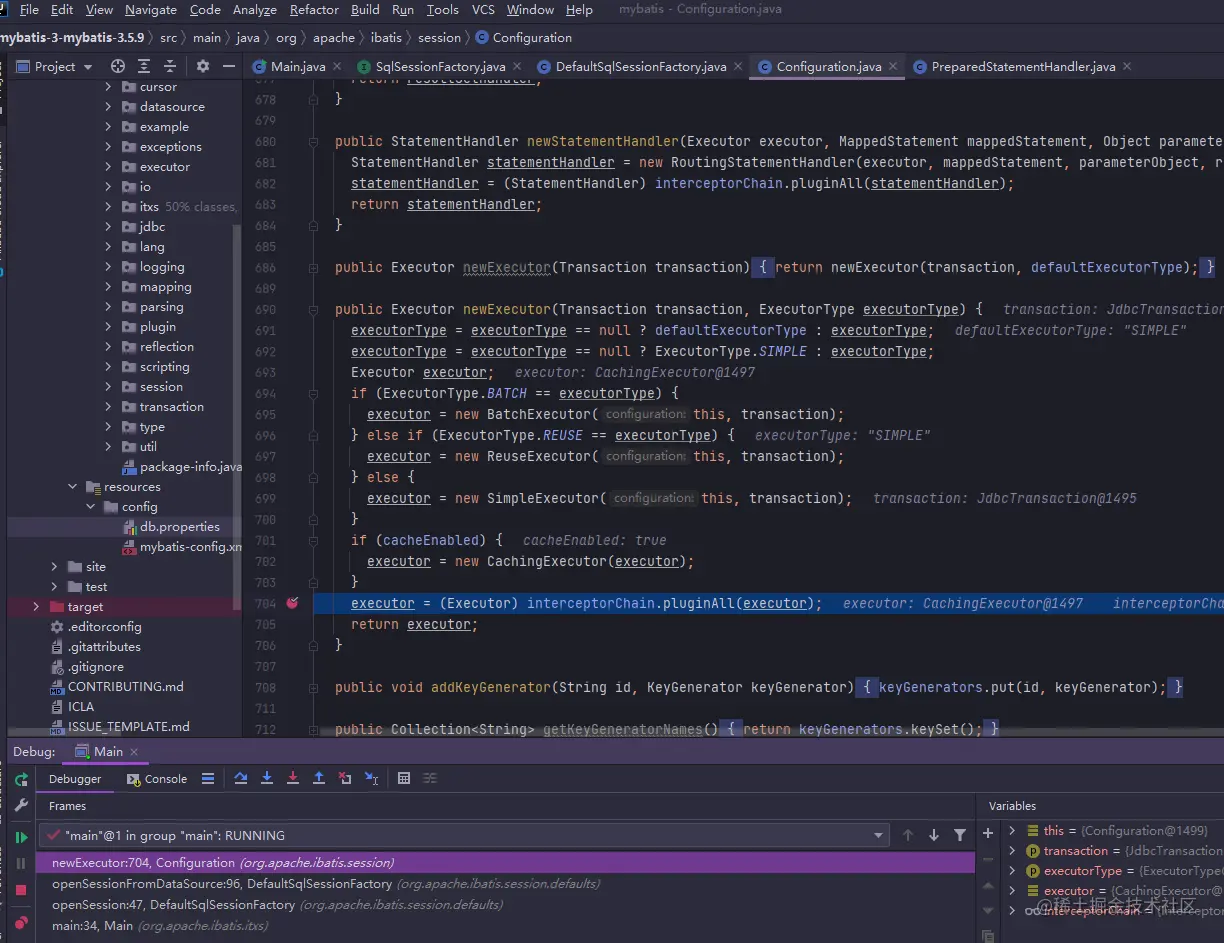Open Project panel gear options
Screen dimensions: 1224x943
pyautogui.click(x=203, y=66)
